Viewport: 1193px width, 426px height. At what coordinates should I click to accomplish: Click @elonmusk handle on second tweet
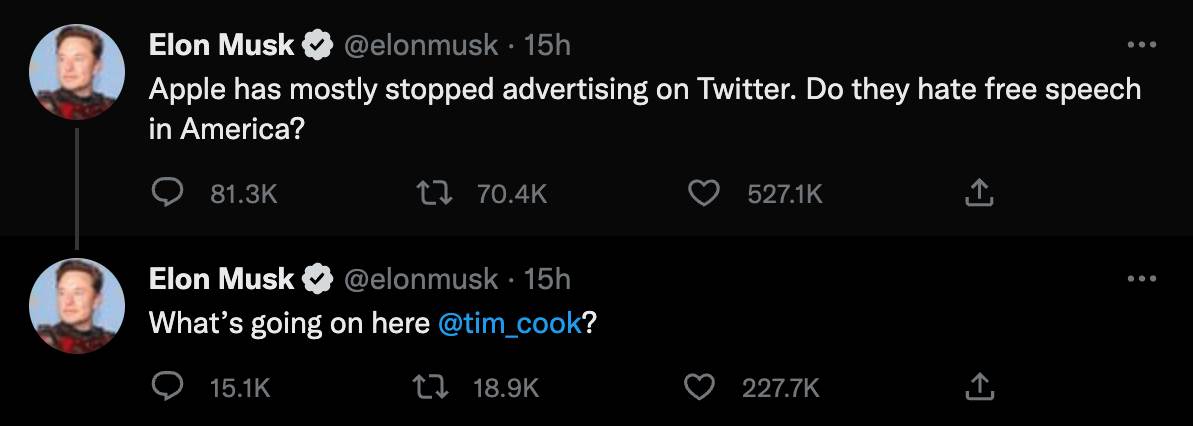(420, 279)
